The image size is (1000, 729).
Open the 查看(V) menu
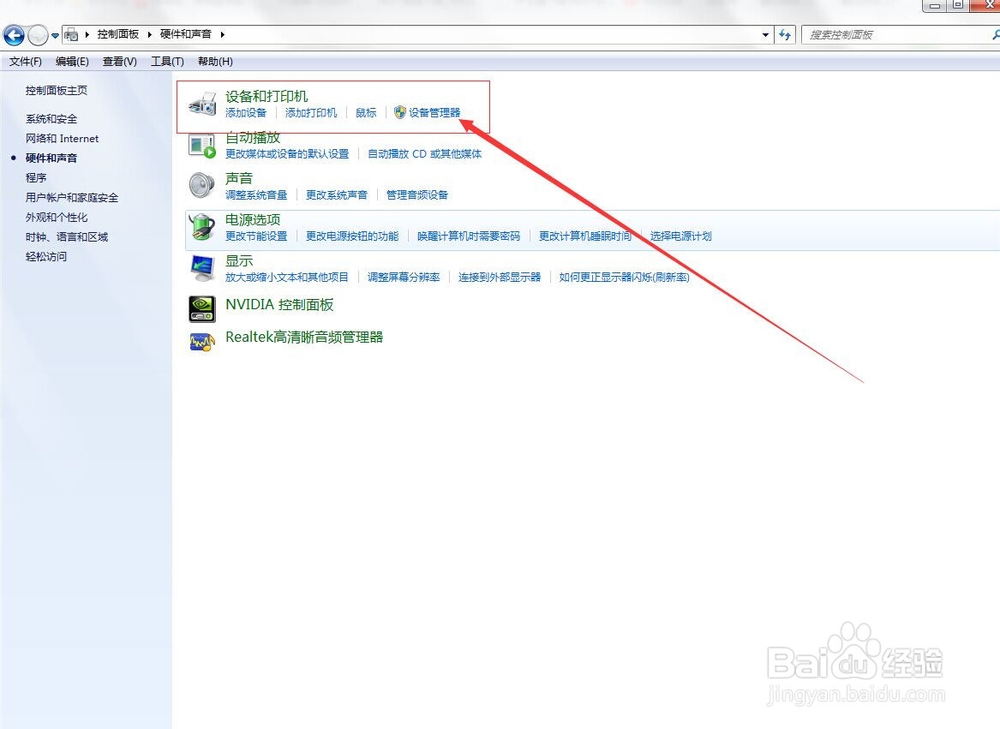click(x=118, y=61)
